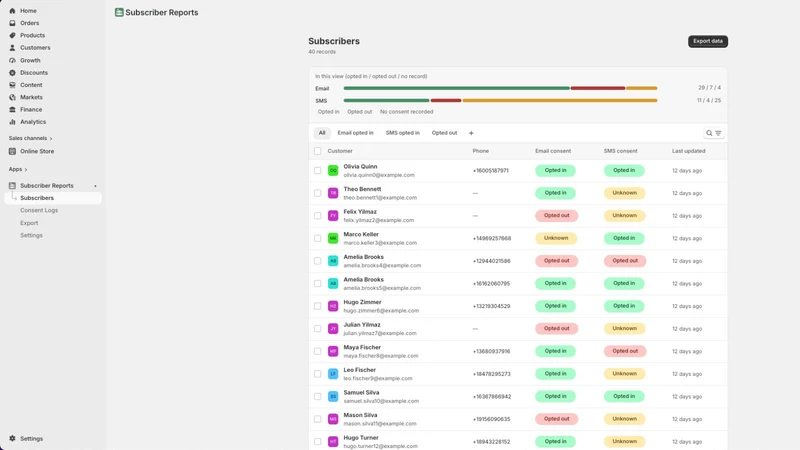800x450 pixels.
Task: Open Consent Logs in sidebar
Action: tap(39, 210)
